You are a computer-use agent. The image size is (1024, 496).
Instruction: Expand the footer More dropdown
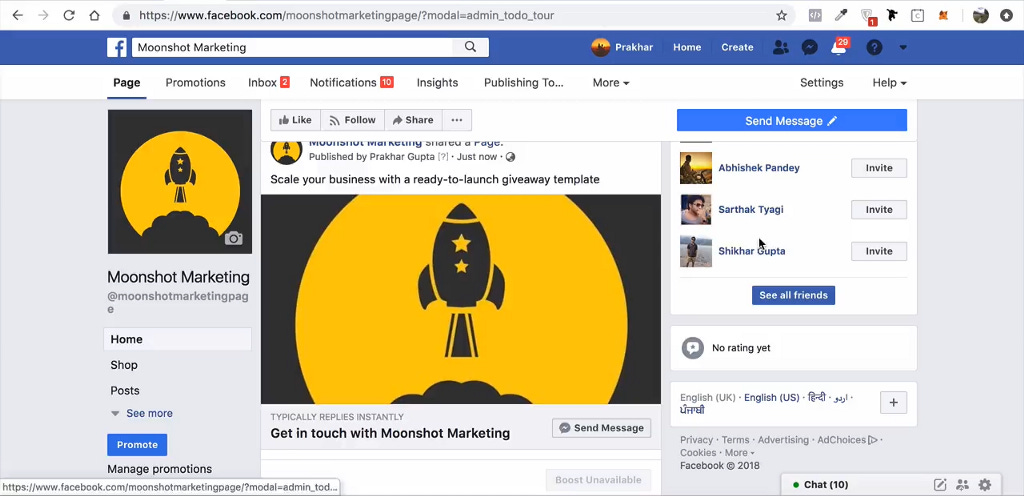pos(739,452)
